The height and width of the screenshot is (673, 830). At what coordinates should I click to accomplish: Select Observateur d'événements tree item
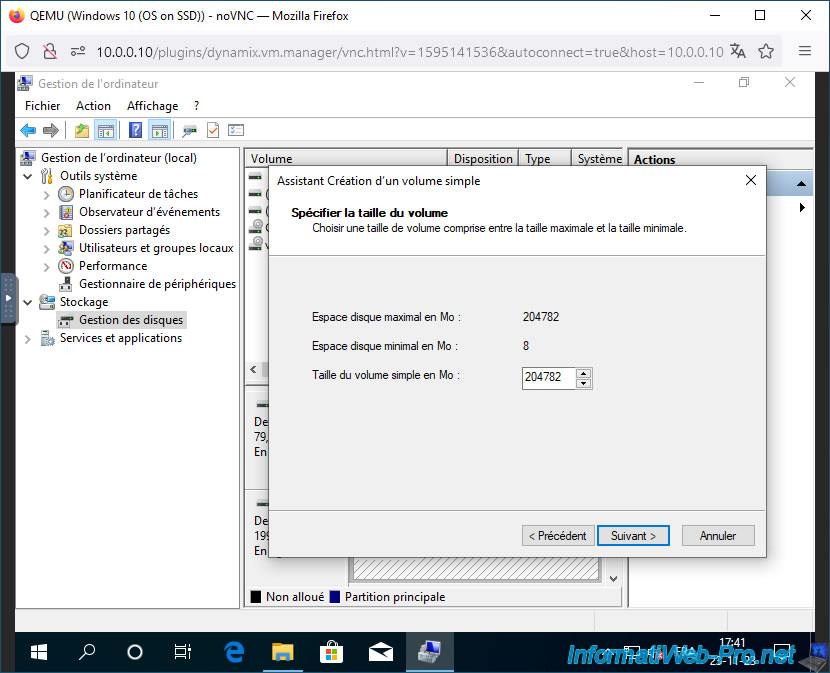pyautogui.click(x=149, y=212)
